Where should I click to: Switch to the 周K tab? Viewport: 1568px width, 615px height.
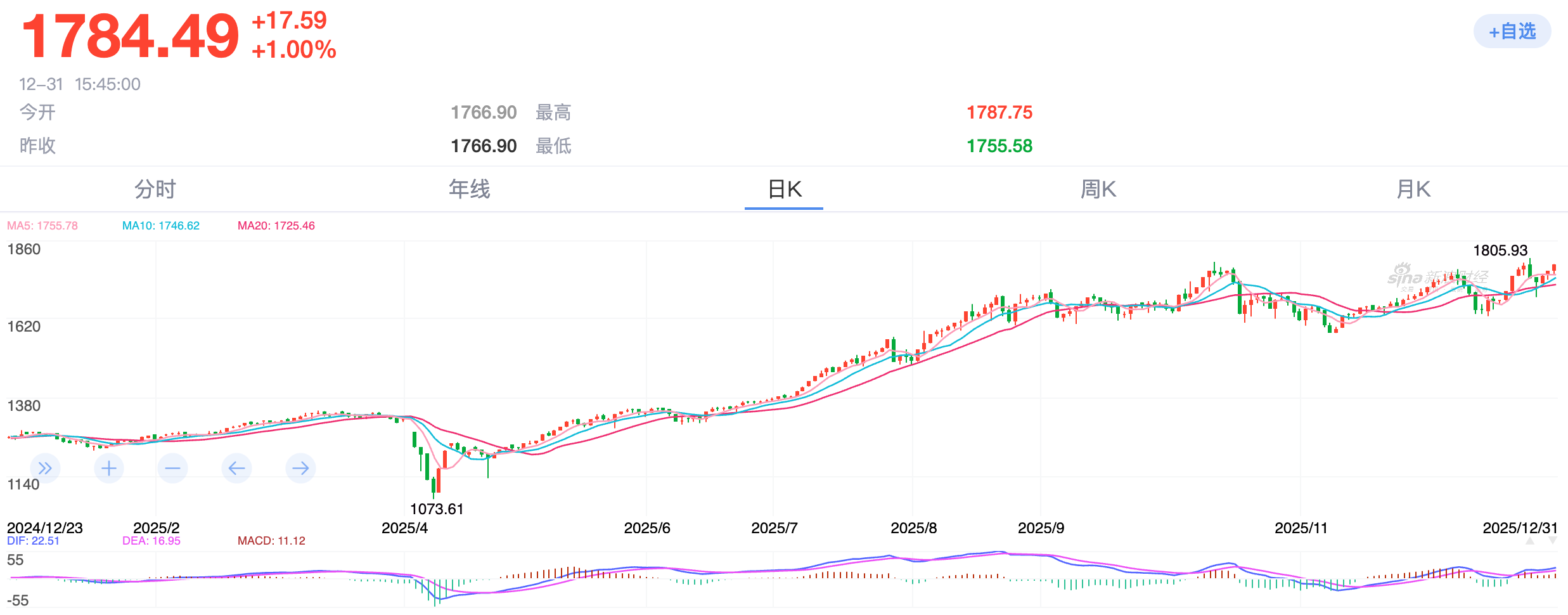[x=1098, y=189]
